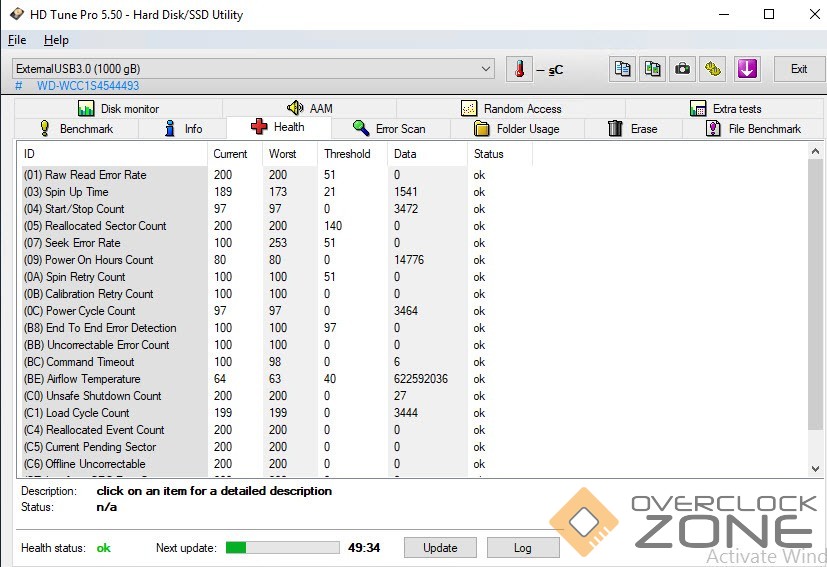This screenshot has width=827, height=567.
Task: Open the Random Access tab
Action: point(511,109)
